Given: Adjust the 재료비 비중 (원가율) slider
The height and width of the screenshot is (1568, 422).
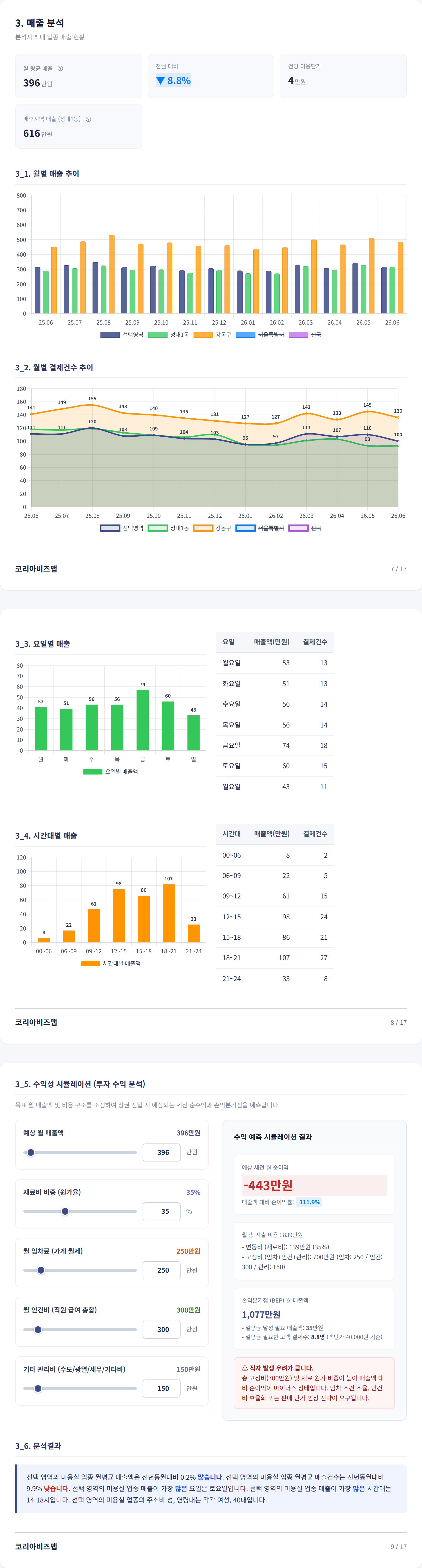Looking at the screenshot, I should (80, 1211).
